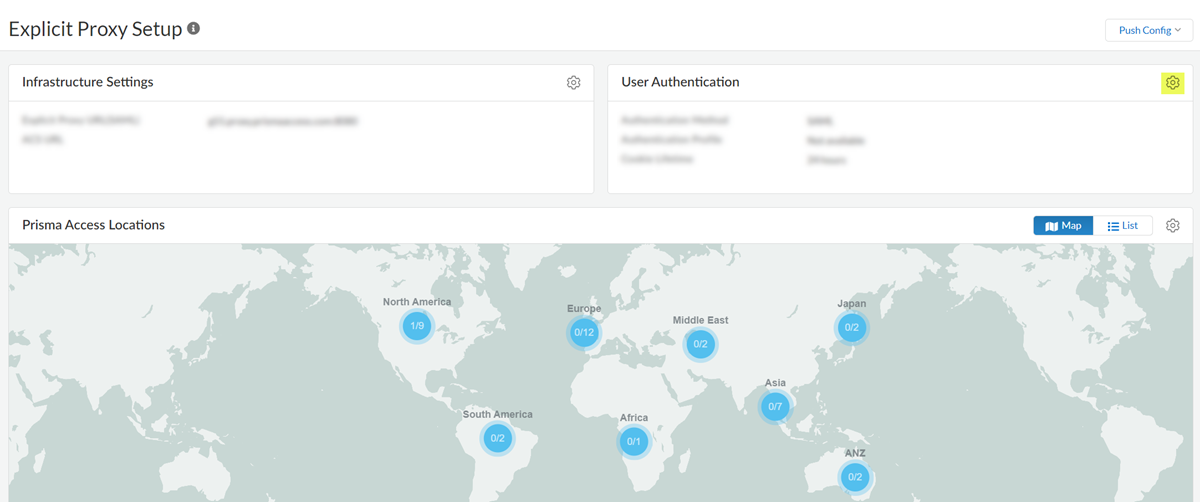
Task: Open the User Authentication gear settings
Action: pyautogui.click(x=1173, y=83)
